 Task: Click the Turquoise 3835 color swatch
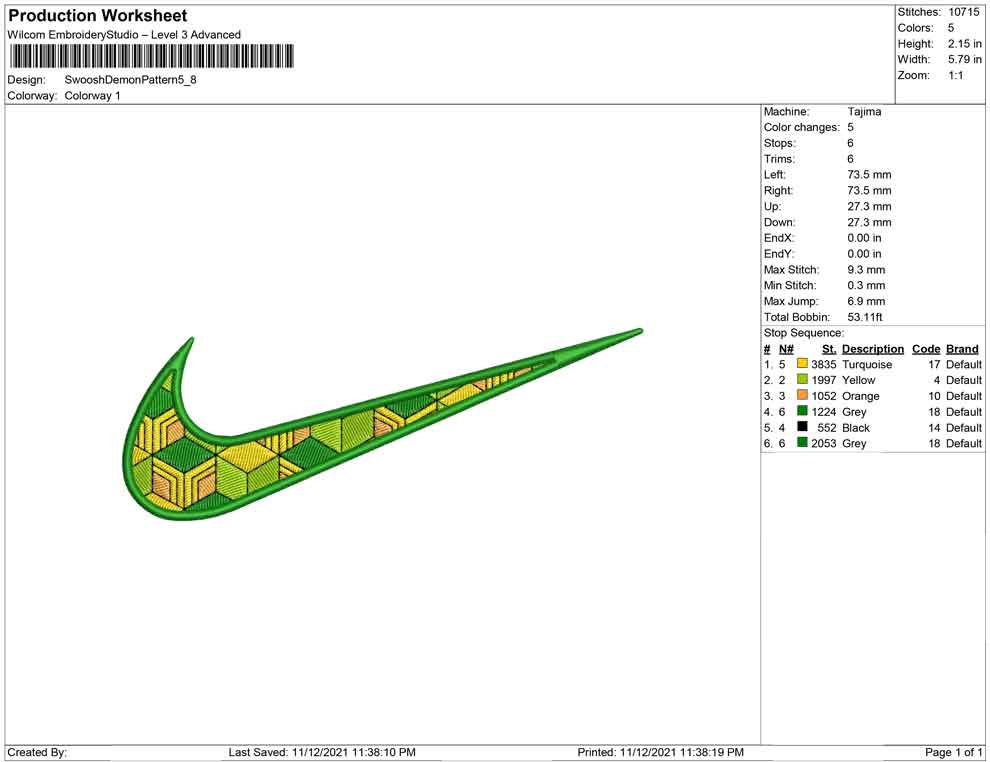pos(802,364)
